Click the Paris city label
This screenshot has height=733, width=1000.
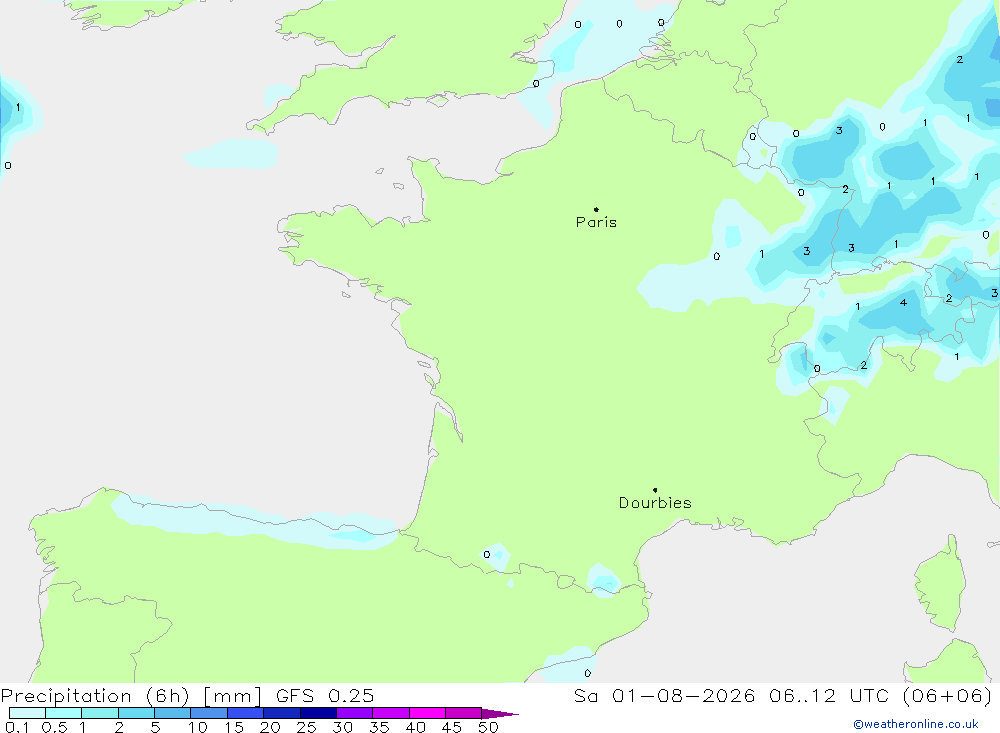596,222
